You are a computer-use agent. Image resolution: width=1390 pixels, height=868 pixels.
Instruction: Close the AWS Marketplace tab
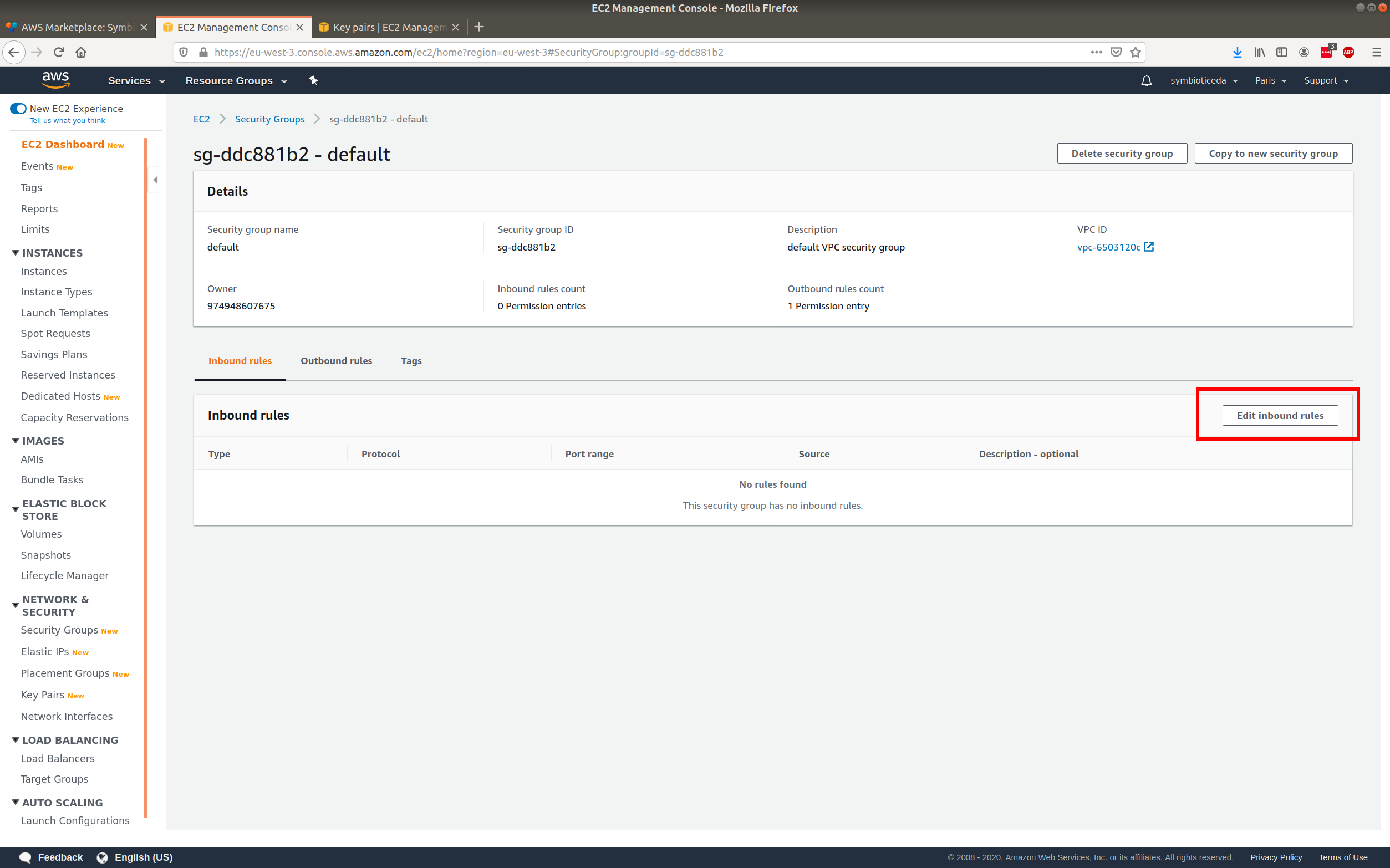tap(144, 28)
